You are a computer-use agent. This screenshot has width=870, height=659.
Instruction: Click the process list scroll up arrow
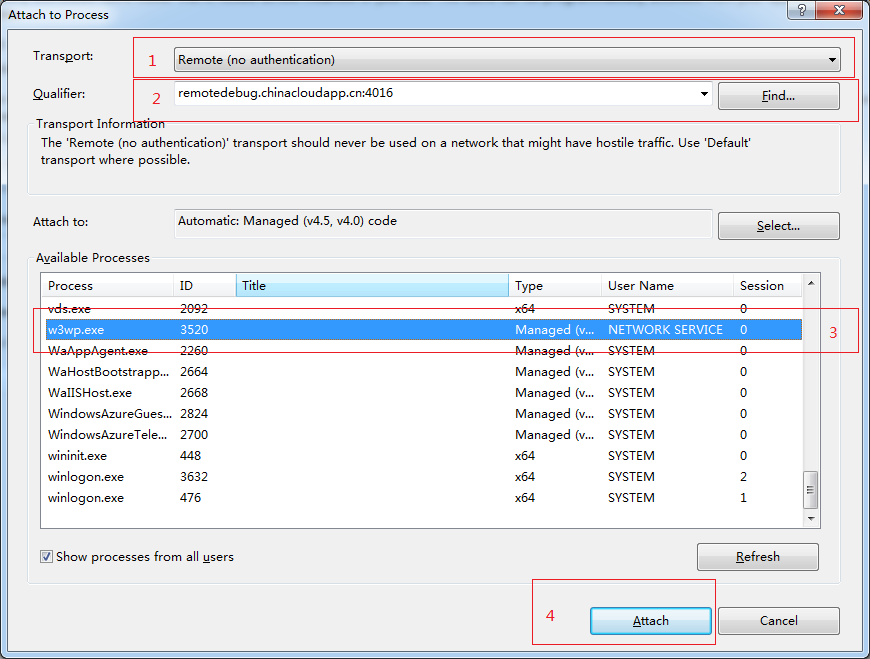pyautogui.click(x=811, y=283)
